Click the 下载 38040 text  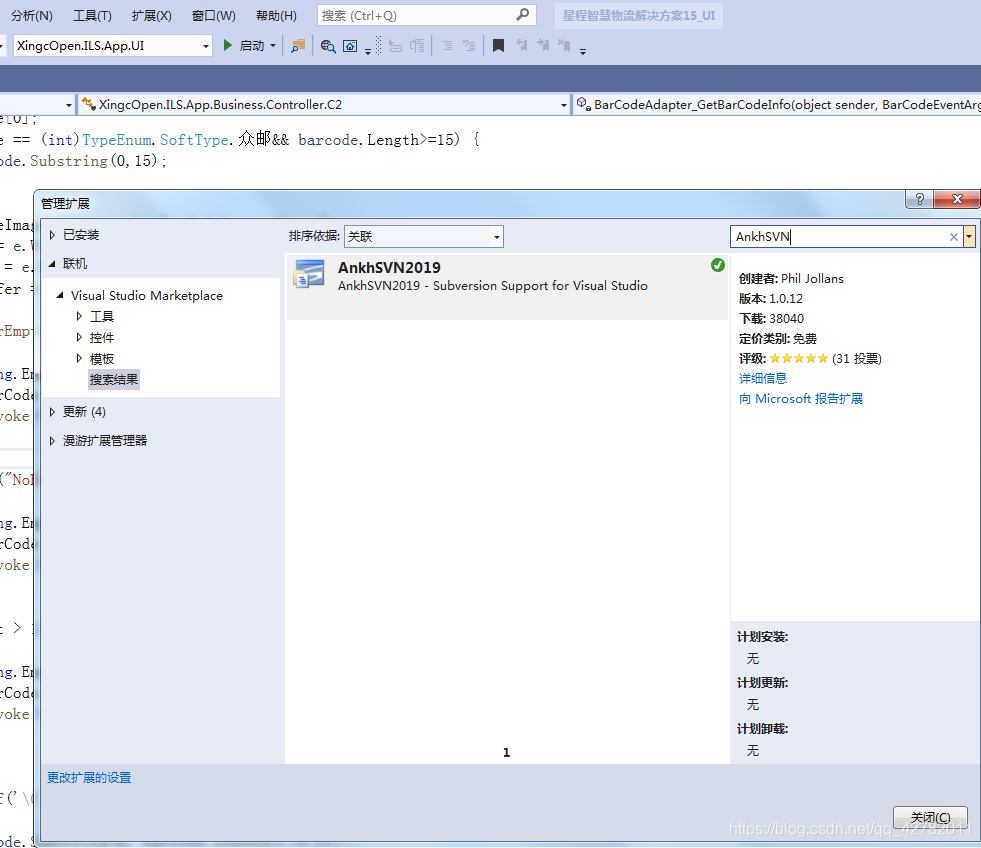pos(771,319)
